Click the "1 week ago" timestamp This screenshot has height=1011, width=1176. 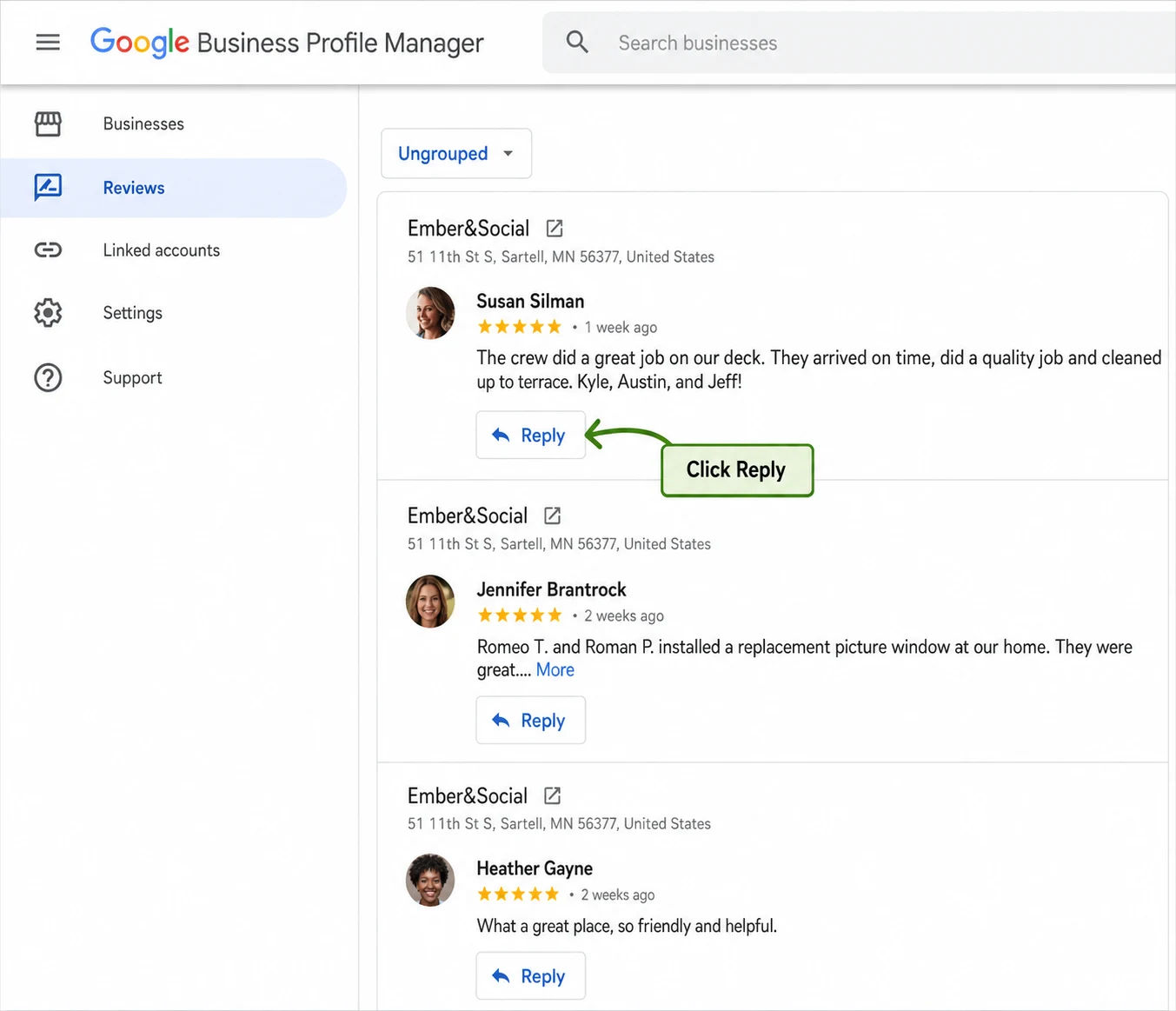tap(621, 328)
